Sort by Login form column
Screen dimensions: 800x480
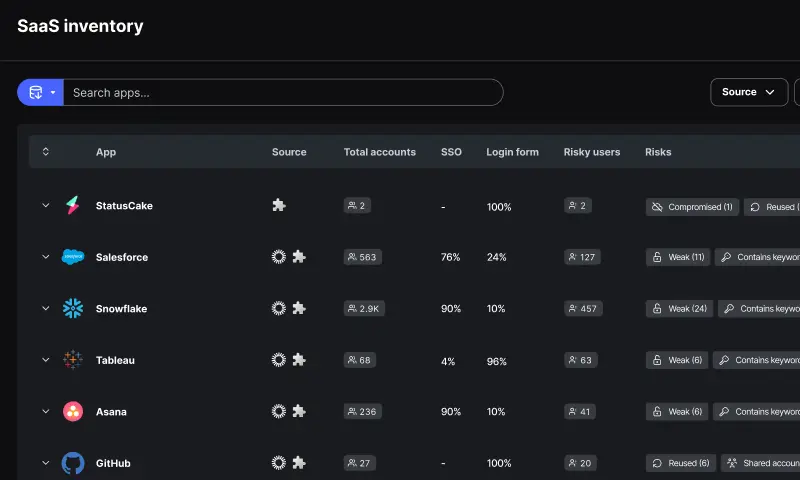(x=512, y=152)
